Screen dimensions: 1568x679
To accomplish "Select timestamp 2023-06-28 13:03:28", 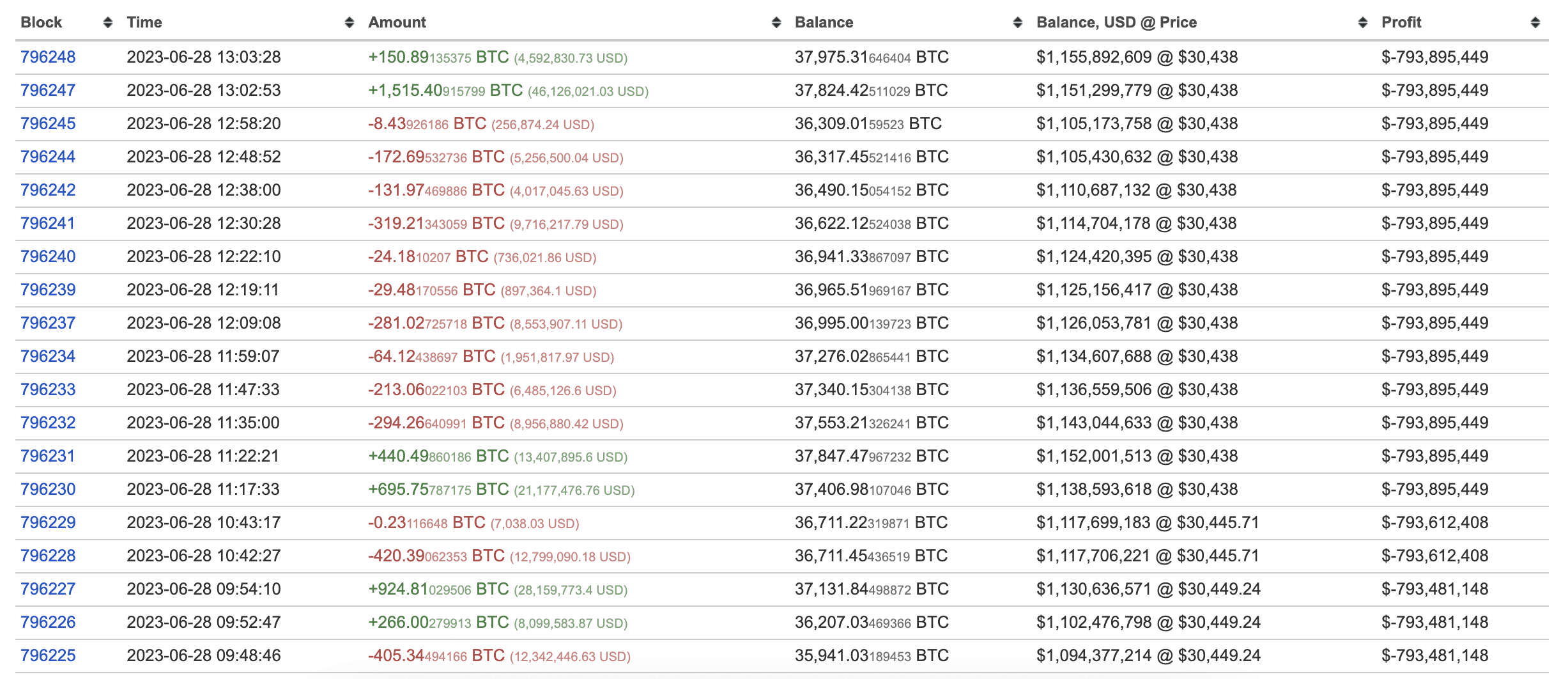I will pos(204,57).
